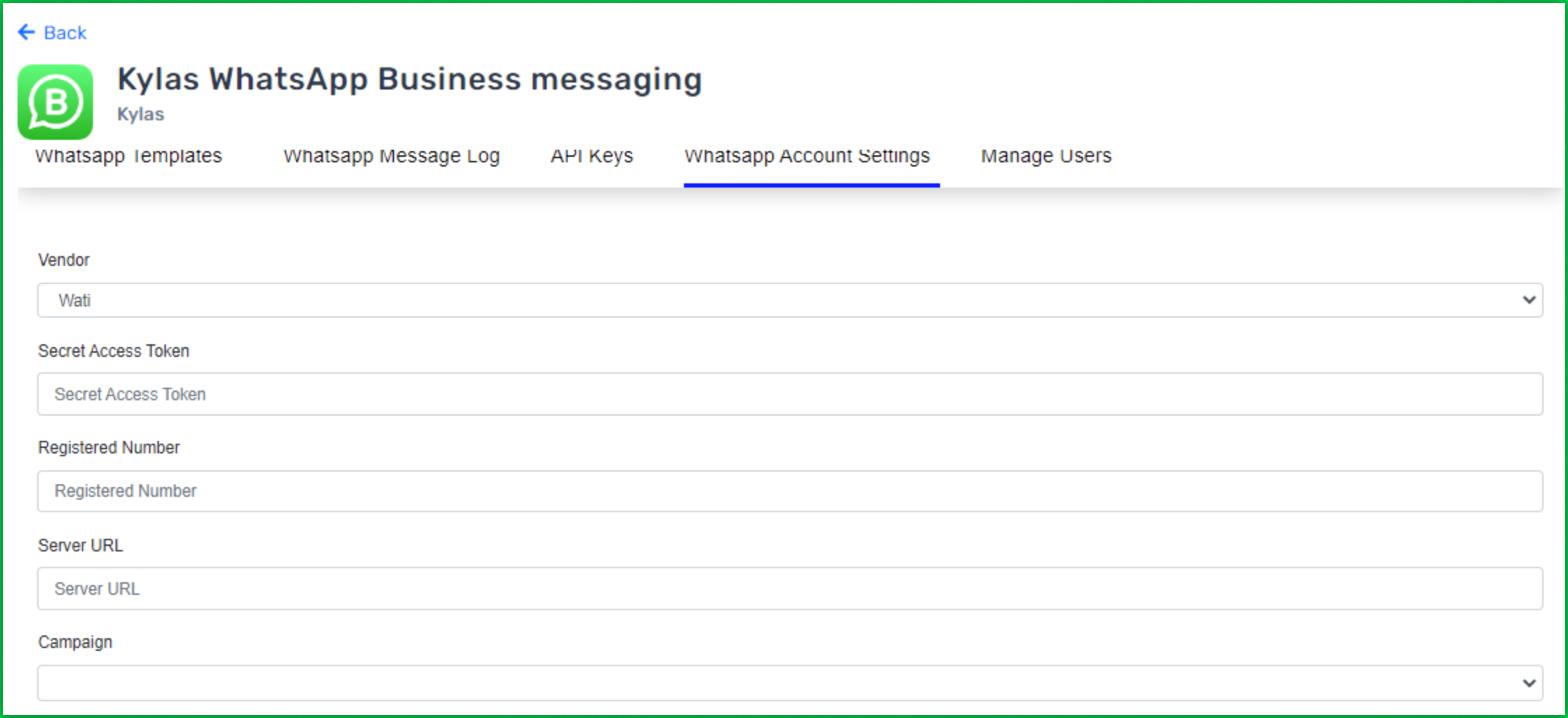Image resolution: width=1568 pixels, height=718 pixels.
Task: Select the Whatsapp Account Settings tab
Action: tap(807, 156)
